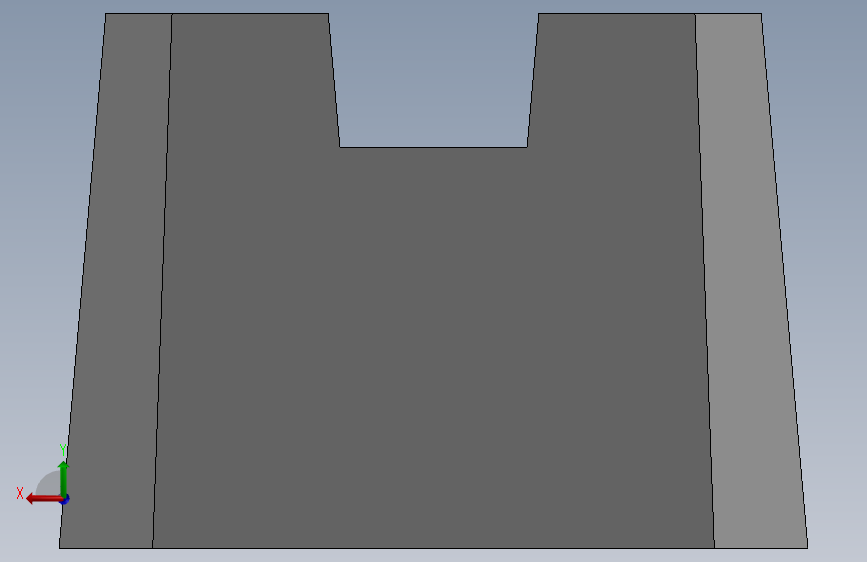Click the blue origin dot of the triad

(x=65, y=499)
